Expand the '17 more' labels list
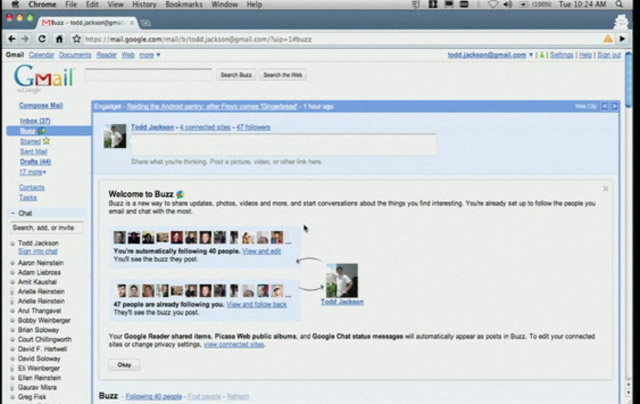The image size is (640, 404). pos(32,172)
